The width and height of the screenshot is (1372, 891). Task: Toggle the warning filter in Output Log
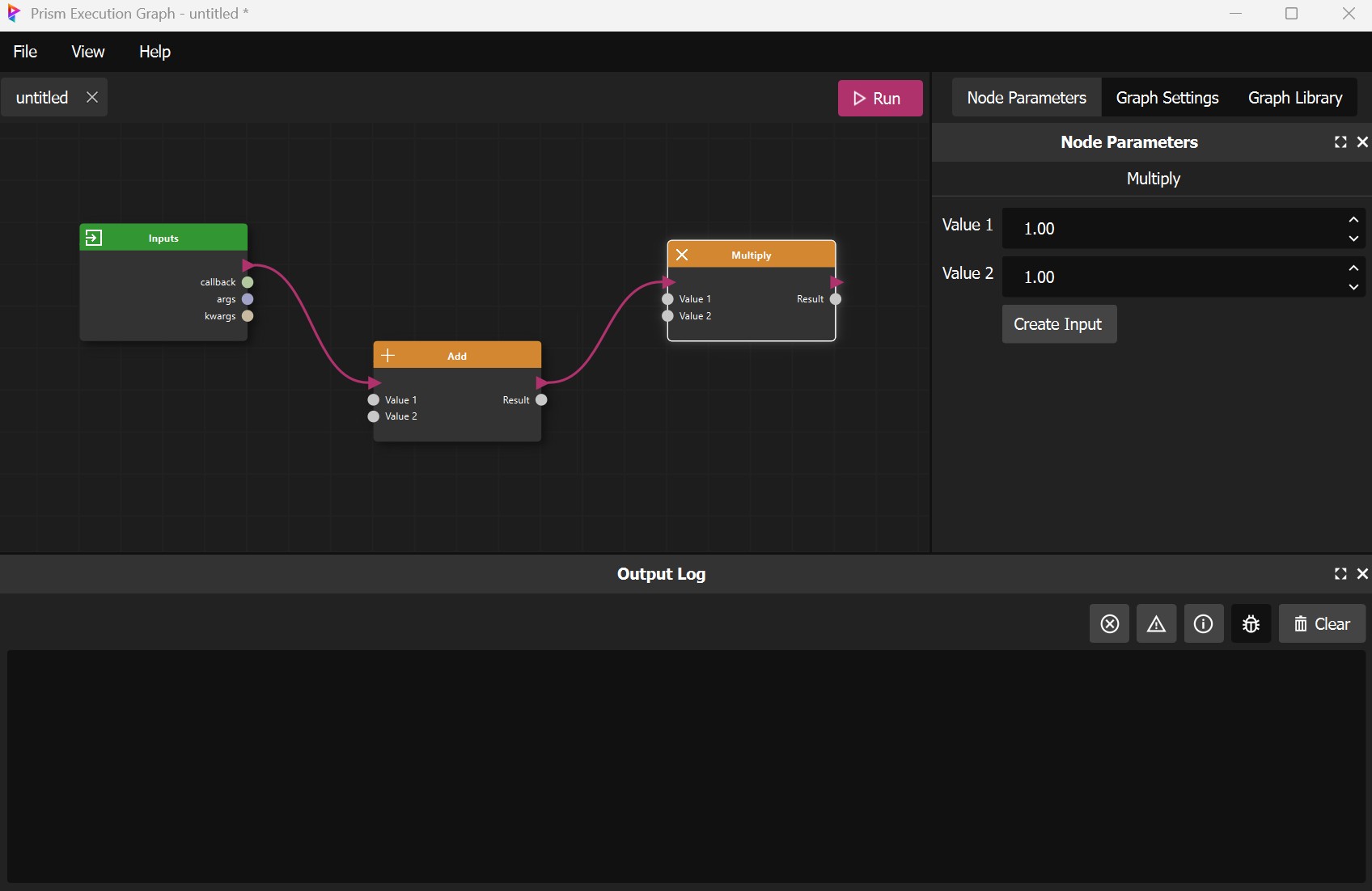[x=1156, y=624]
